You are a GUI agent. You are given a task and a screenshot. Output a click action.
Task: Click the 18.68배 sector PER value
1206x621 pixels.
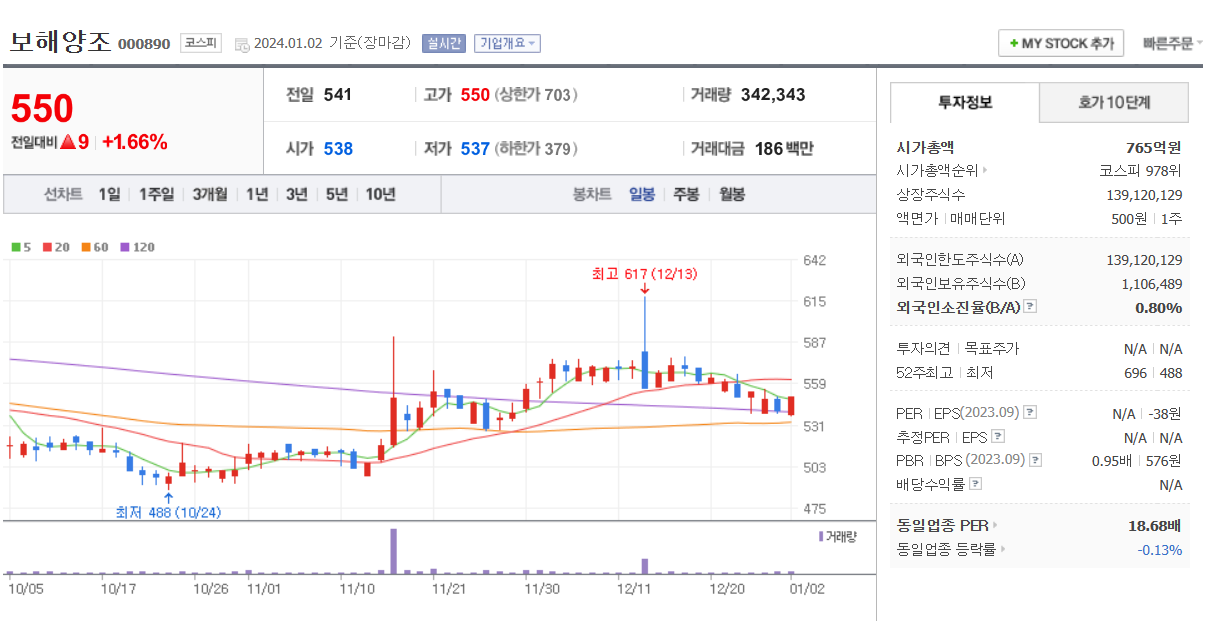(x=1155, y=525)
